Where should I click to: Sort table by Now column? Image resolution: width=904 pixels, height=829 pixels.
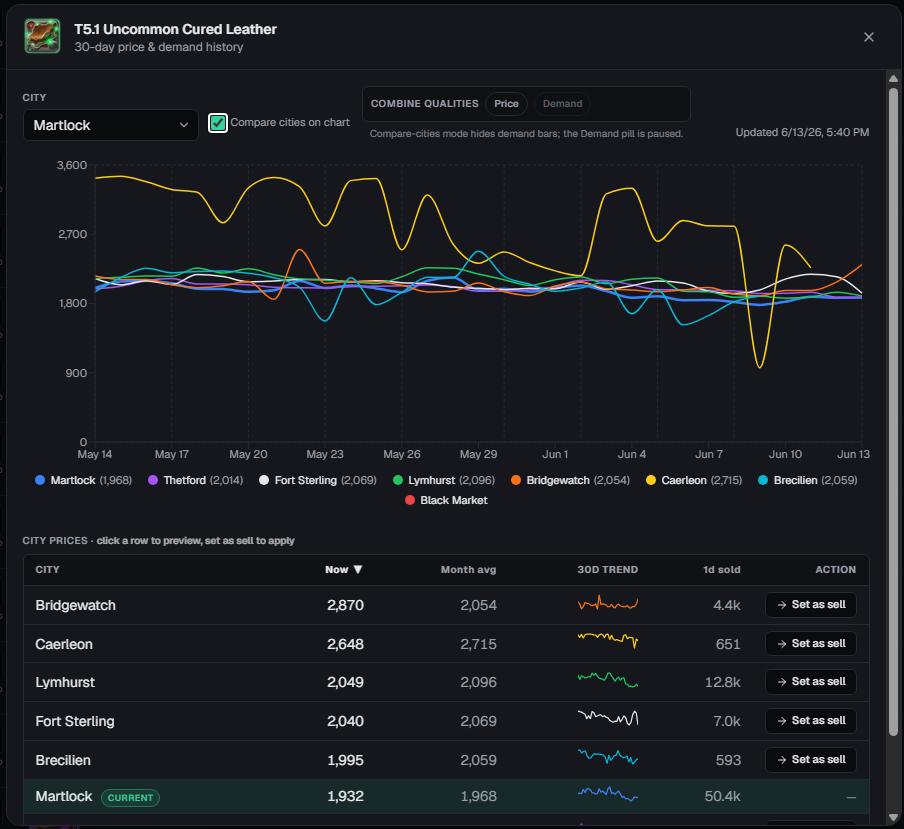point(343,570)
